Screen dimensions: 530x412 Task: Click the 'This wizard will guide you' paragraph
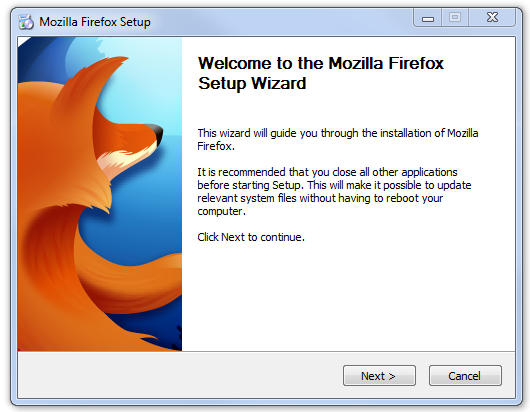tap(338, 140)
